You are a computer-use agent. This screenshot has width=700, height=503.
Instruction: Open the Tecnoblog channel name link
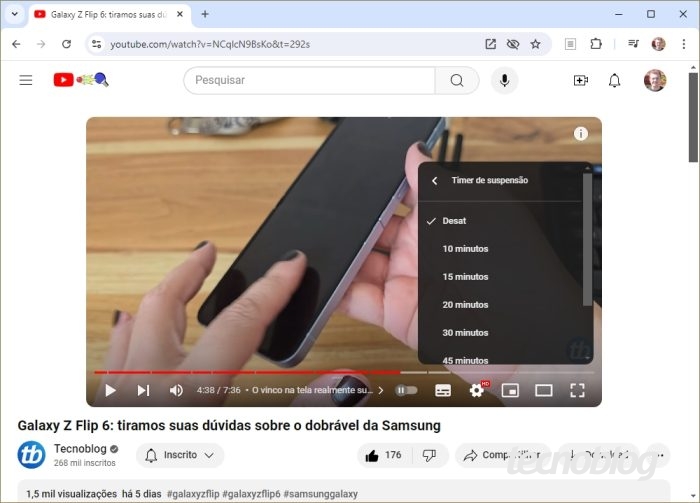(x=80, y=449)
